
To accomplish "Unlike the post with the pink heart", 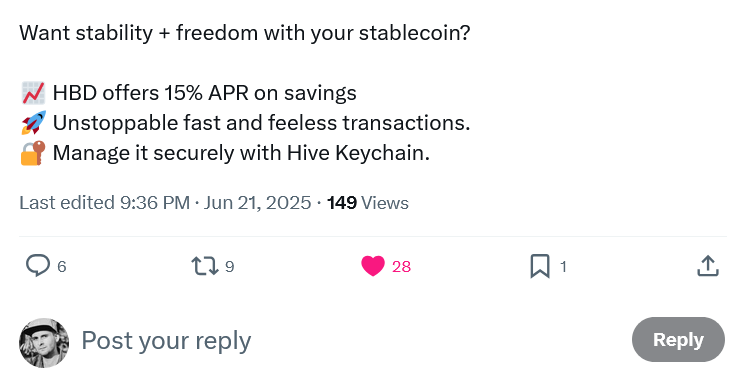I will pos(373,265).
